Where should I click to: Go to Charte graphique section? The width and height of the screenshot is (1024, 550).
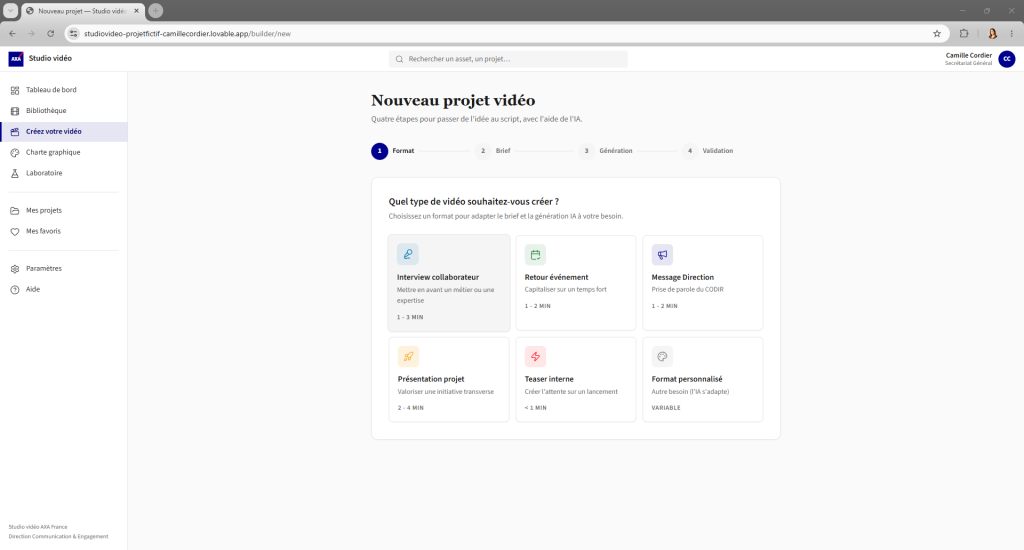click(x=63, y=153)
